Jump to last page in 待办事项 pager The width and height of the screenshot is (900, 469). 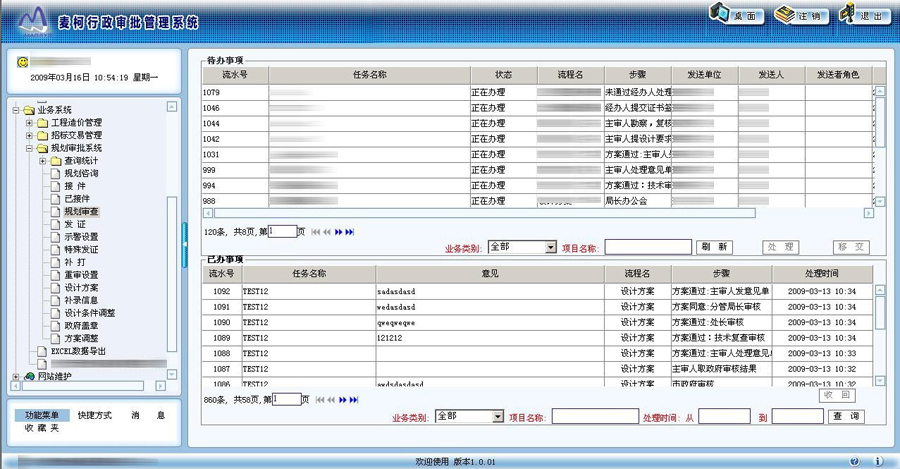click(x=351, y=232)
